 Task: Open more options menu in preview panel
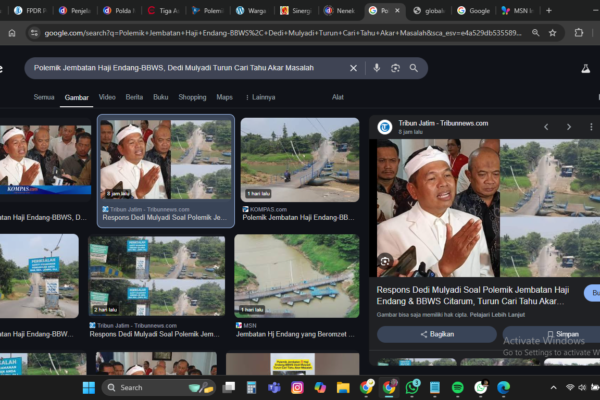click(591, 127)
